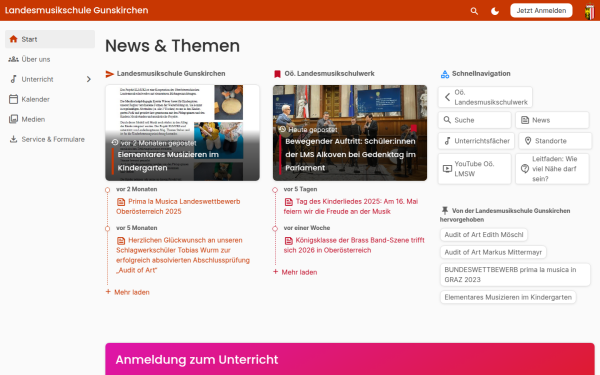Screen dimensions: 600x375
Task: Go back to Oö. Landesmusikschulwerk
Action: 485,97
